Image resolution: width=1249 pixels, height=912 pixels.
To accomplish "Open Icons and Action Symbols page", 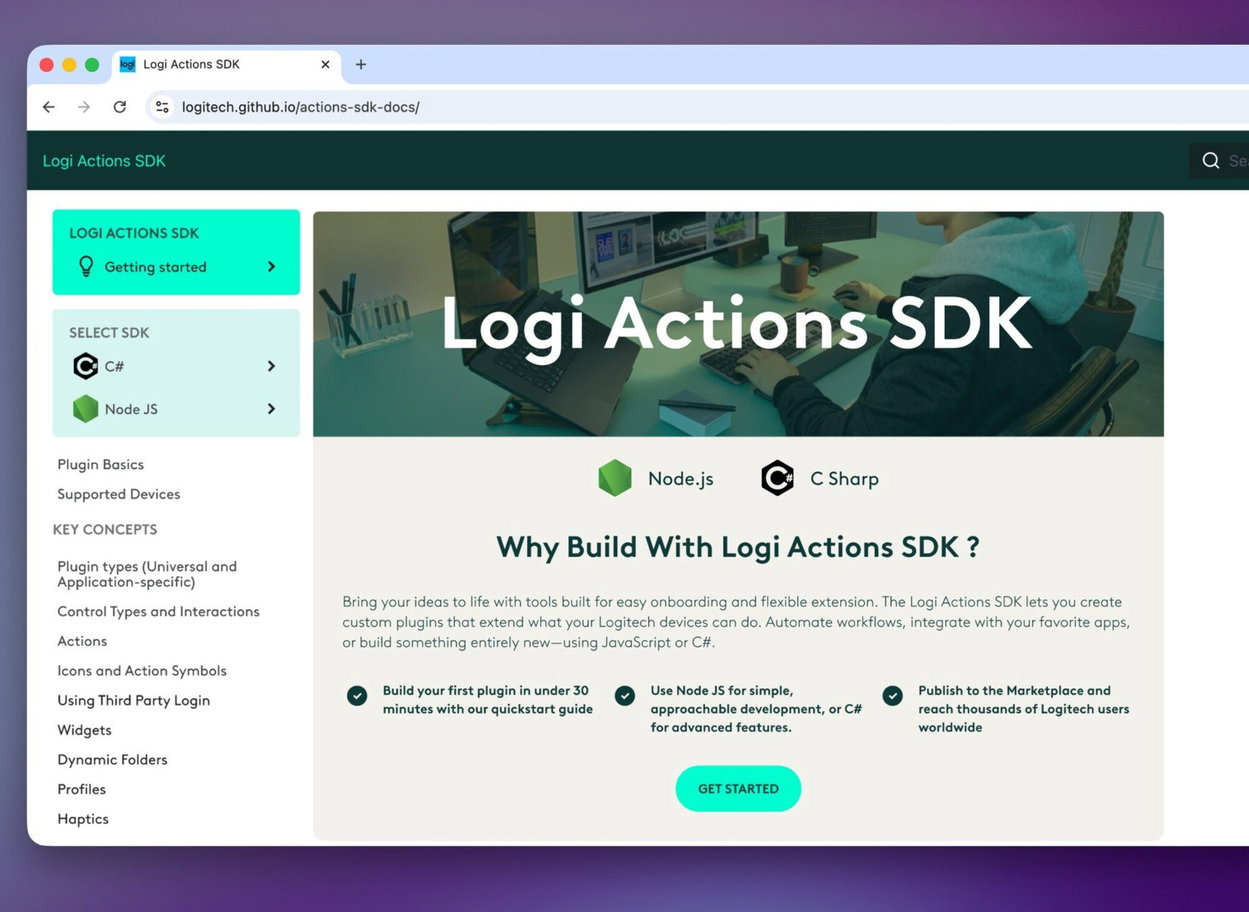I will tap(142, 671).
